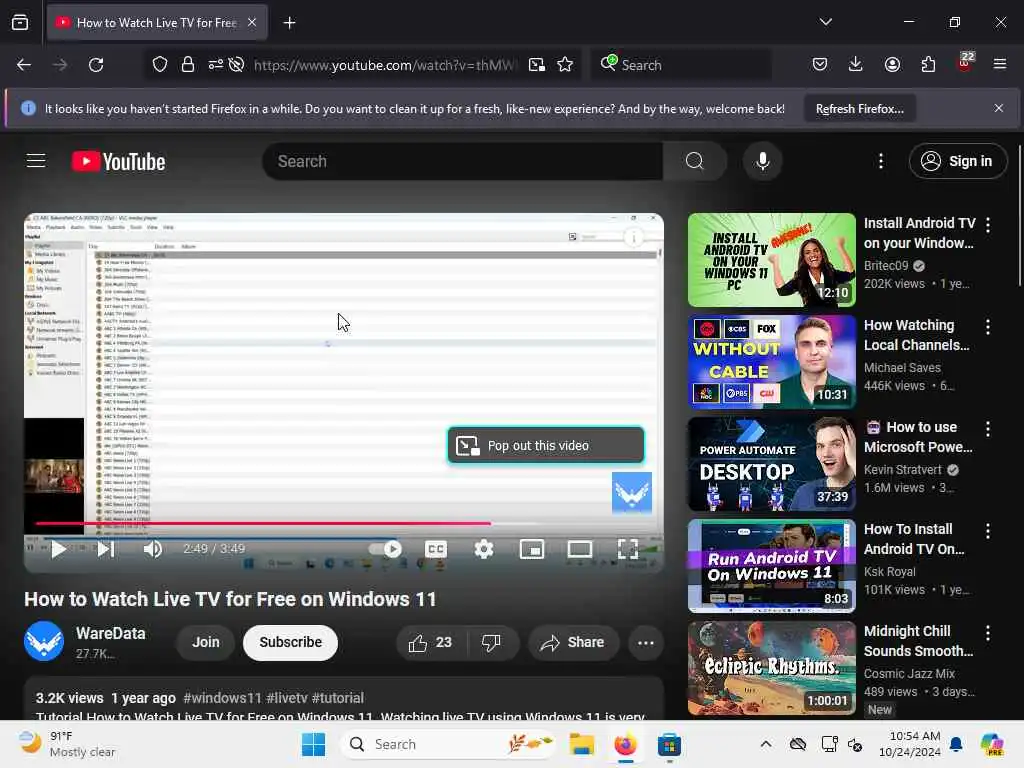1024x768 pixels.
Task: View site security padlock info
Action: (188, 65)
